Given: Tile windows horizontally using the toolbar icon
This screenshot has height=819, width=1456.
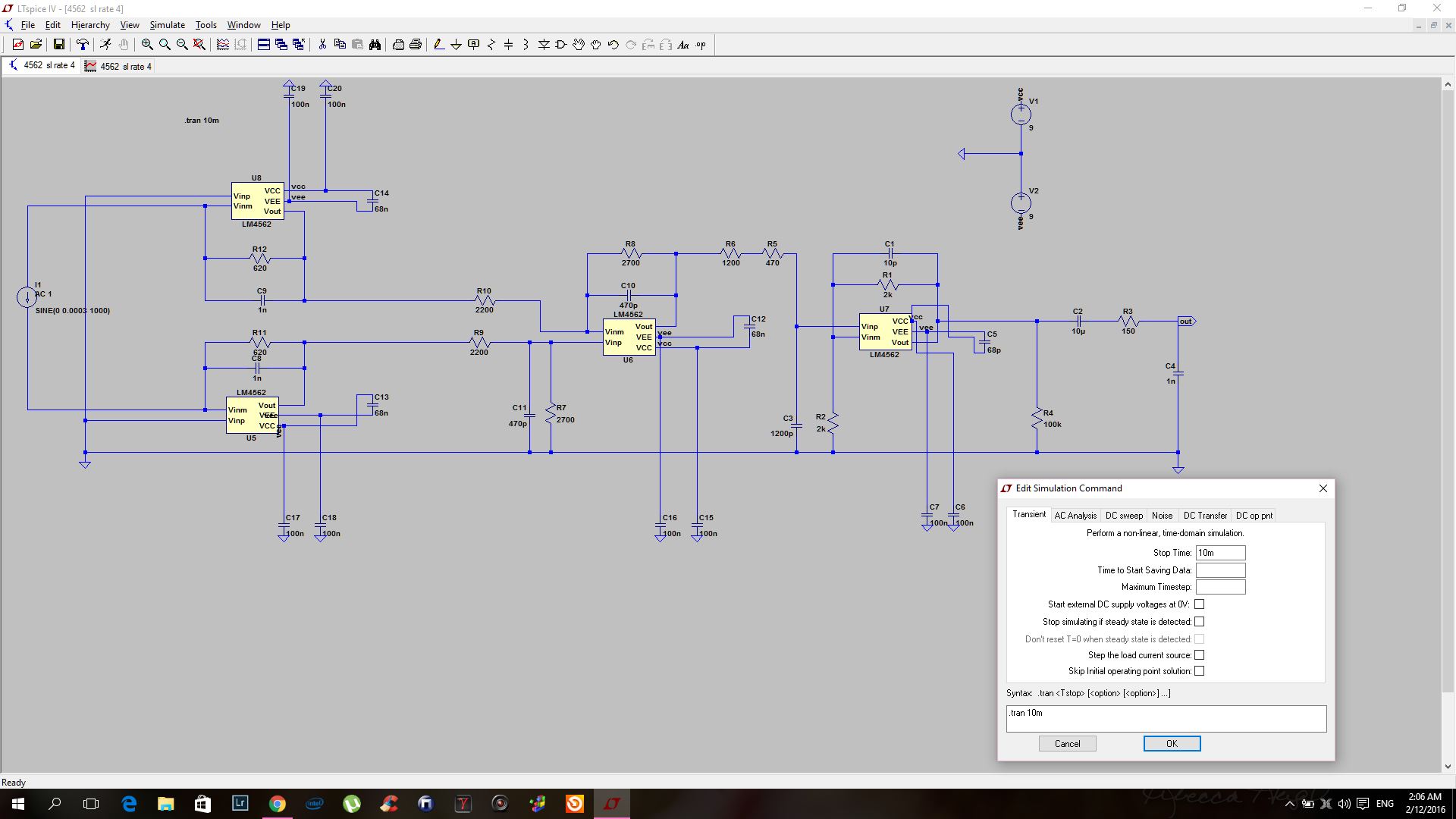Looking at the screenshot, I should (x=264, y=45).
